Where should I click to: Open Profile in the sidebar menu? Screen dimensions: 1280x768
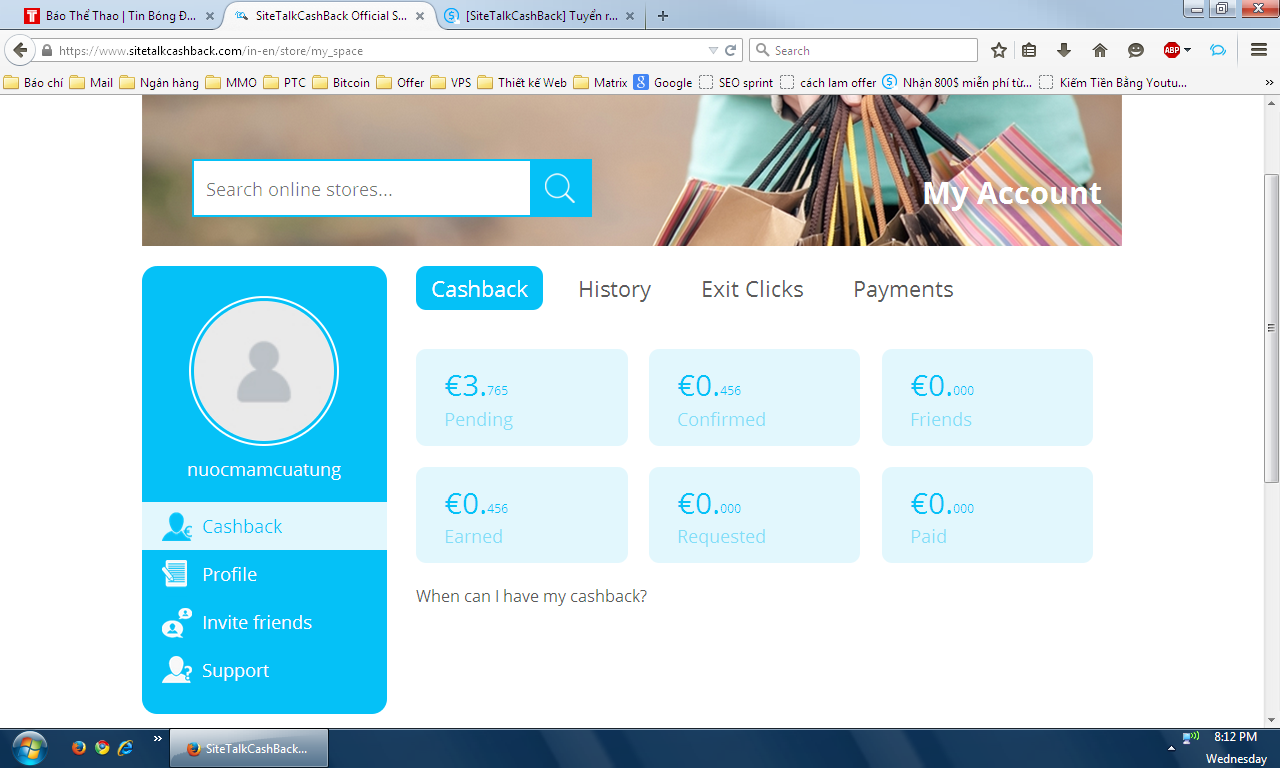(264, 574)
